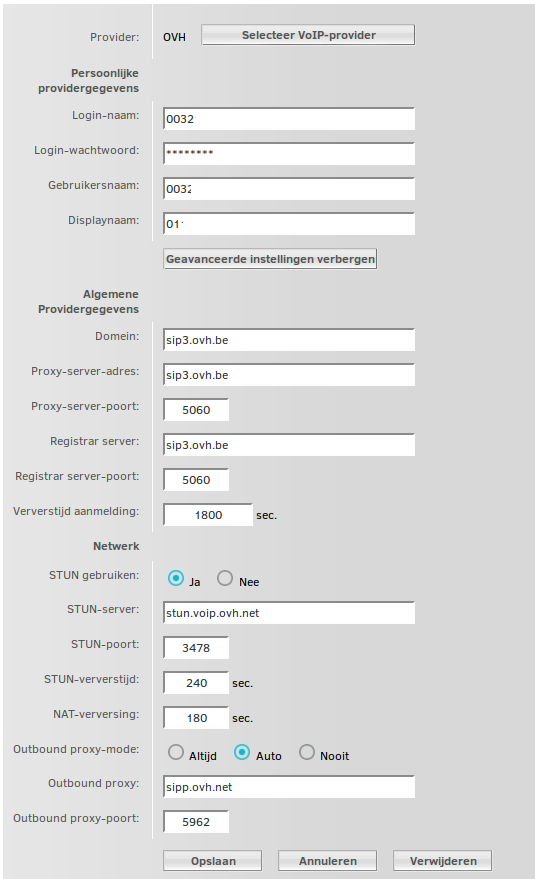Open the Selecteer VoIP-provider button
Image resolution: width=535 pixels, height=879 pixels.
click(308, 35)
